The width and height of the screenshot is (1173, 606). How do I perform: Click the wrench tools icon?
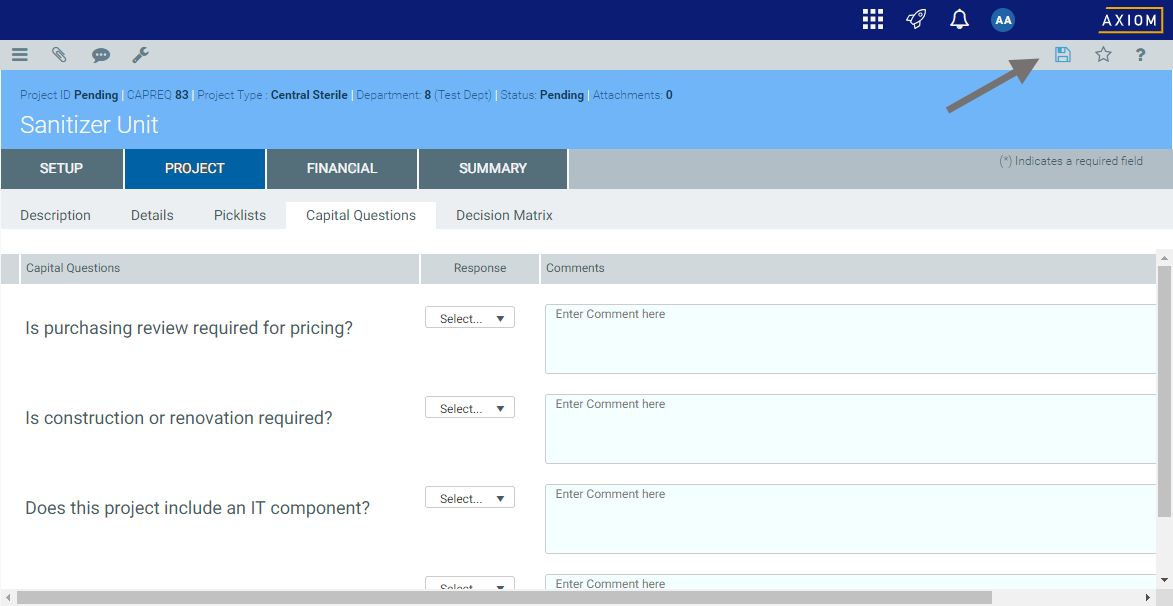[x=141, y=55]
